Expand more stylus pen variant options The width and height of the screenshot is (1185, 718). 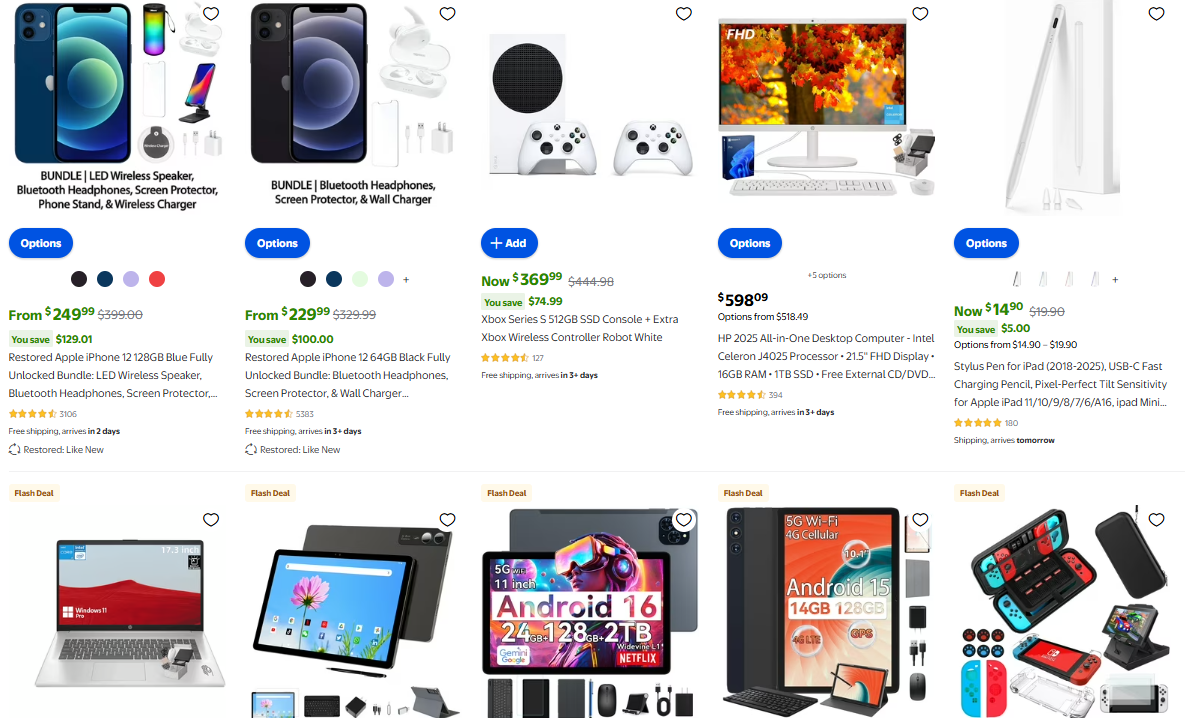coord(1115,280)
